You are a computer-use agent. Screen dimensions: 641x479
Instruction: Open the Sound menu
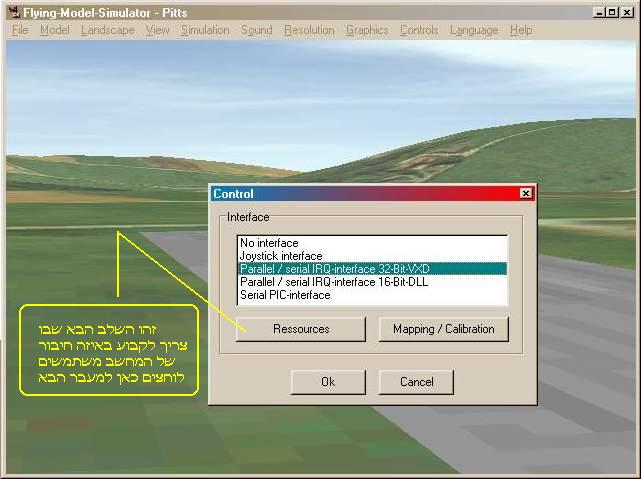point(256,30)
